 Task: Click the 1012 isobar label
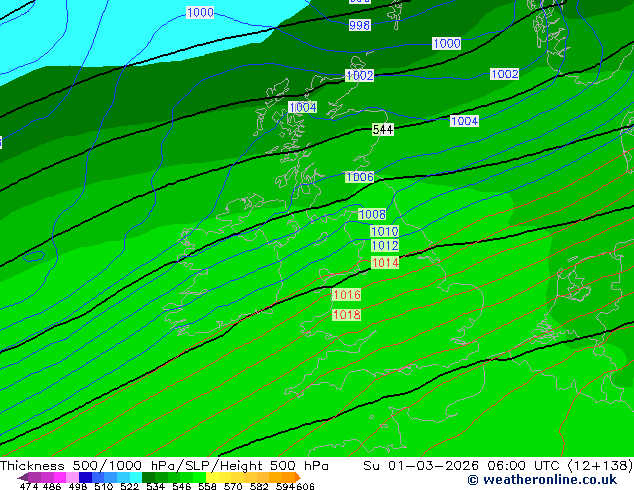coord(385,245)
